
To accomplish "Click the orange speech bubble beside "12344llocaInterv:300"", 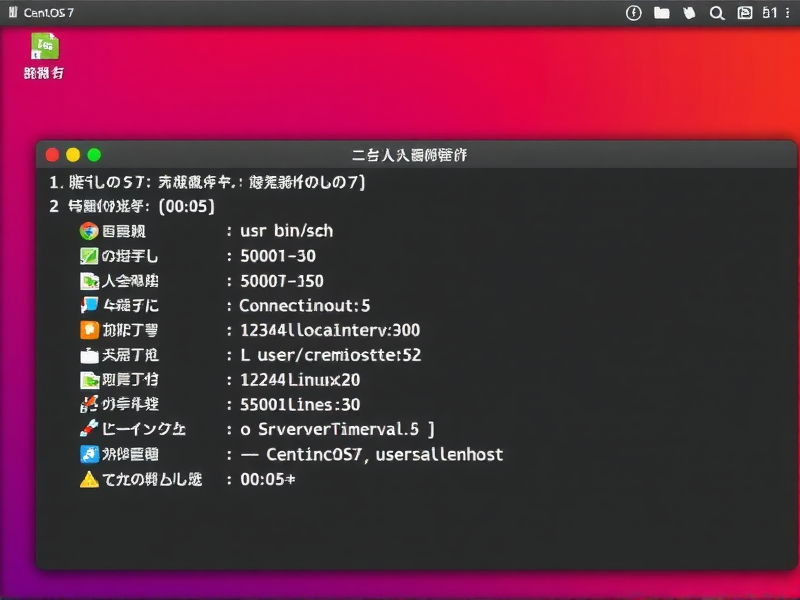I will (88, 330).
